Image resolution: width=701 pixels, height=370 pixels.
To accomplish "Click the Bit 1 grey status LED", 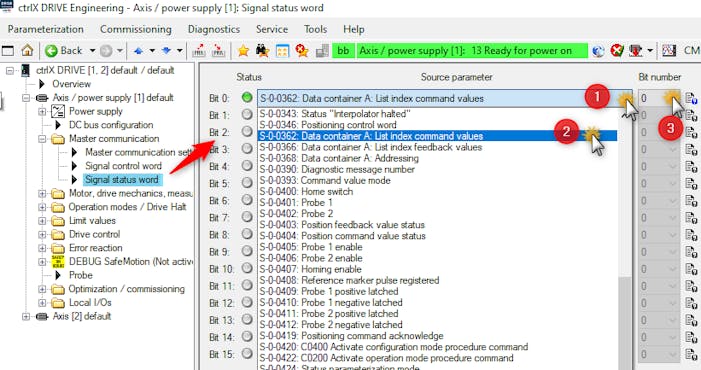I will [247, 114].
